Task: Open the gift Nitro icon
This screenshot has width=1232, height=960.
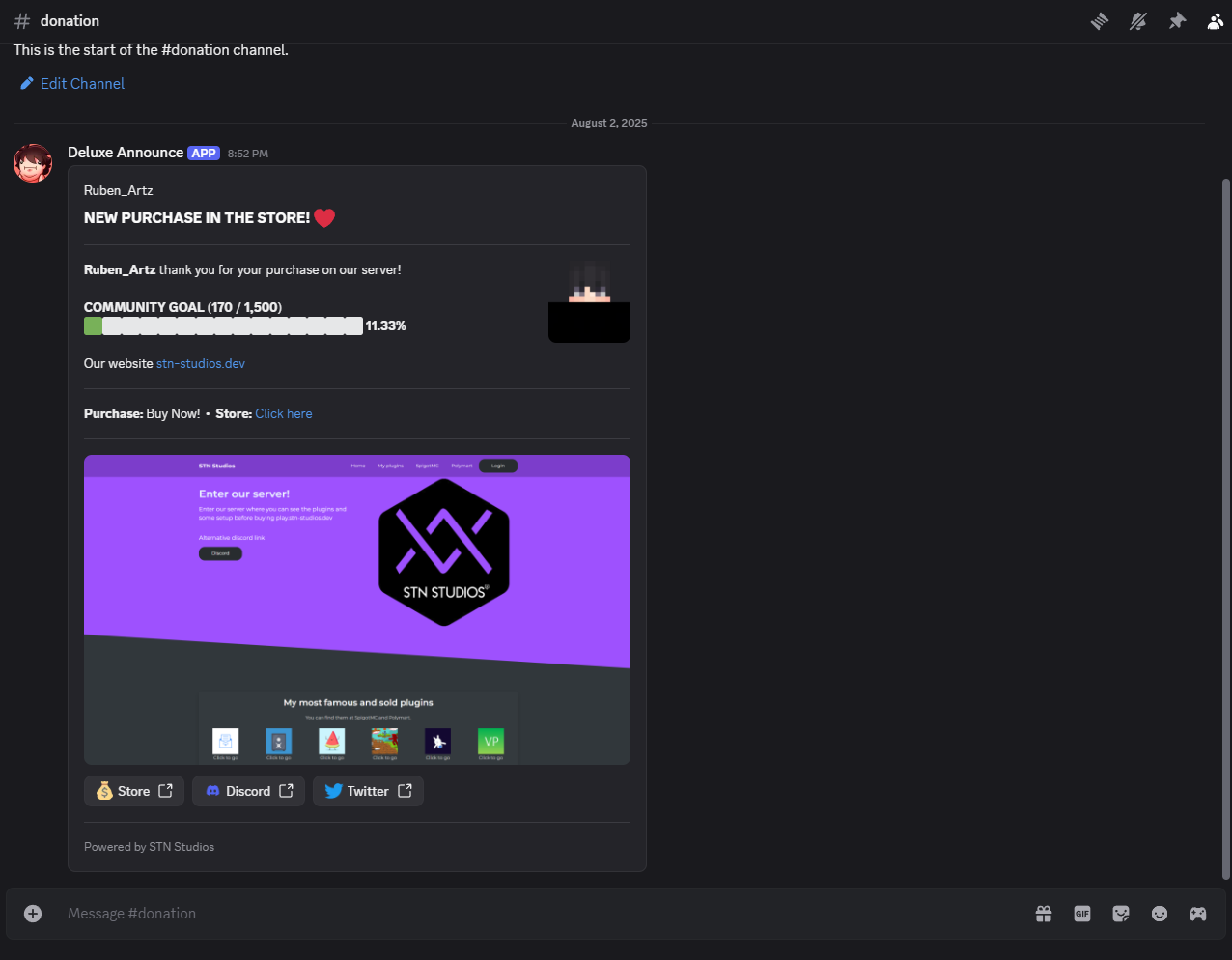Action: [1044, 914]
